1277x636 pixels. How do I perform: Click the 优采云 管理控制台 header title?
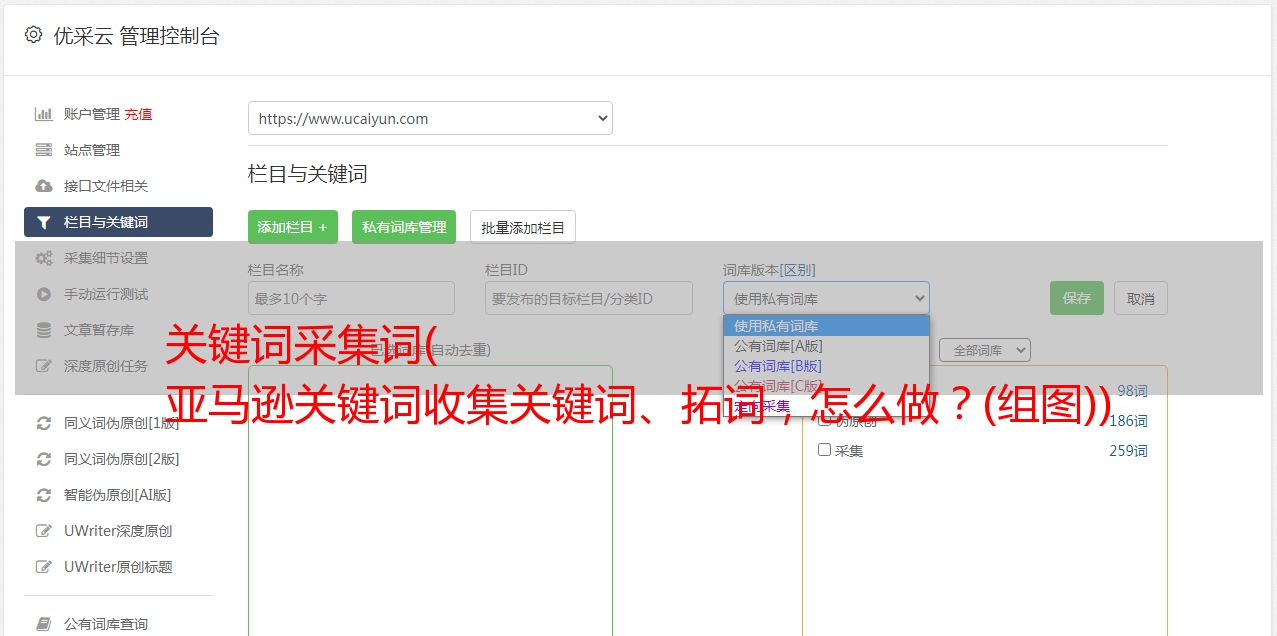click(x=136, y=36)
